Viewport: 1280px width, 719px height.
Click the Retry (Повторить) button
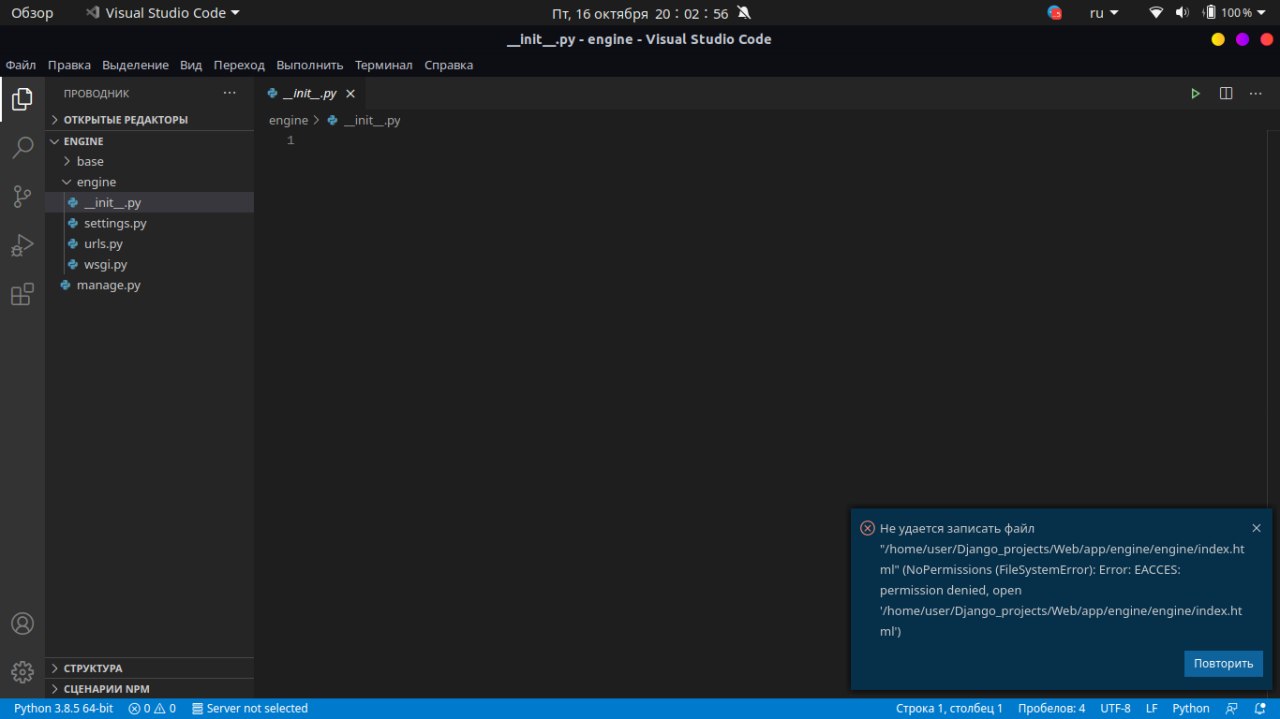(x=1223, y=663)
